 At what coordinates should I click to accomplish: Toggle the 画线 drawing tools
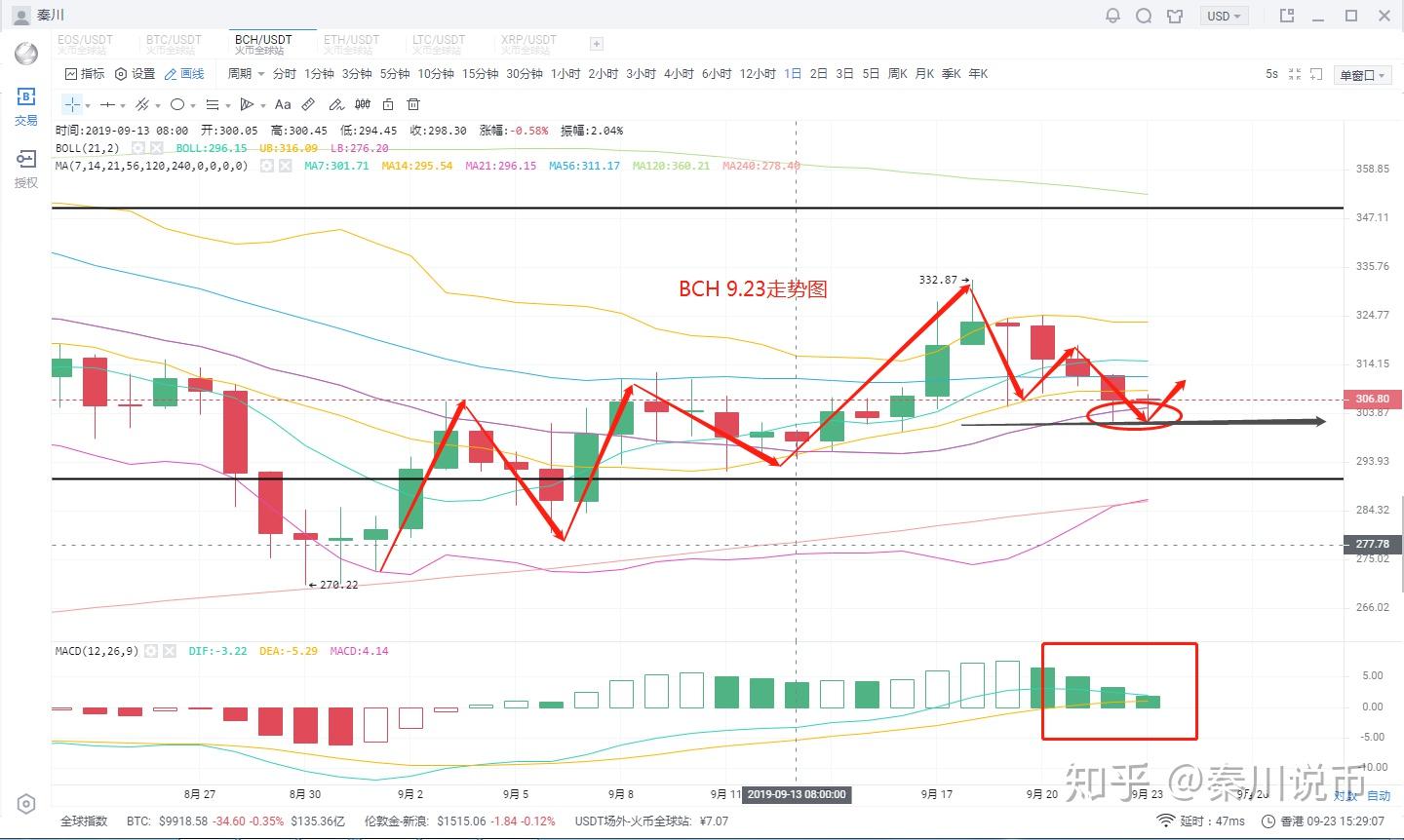point(184,74)
